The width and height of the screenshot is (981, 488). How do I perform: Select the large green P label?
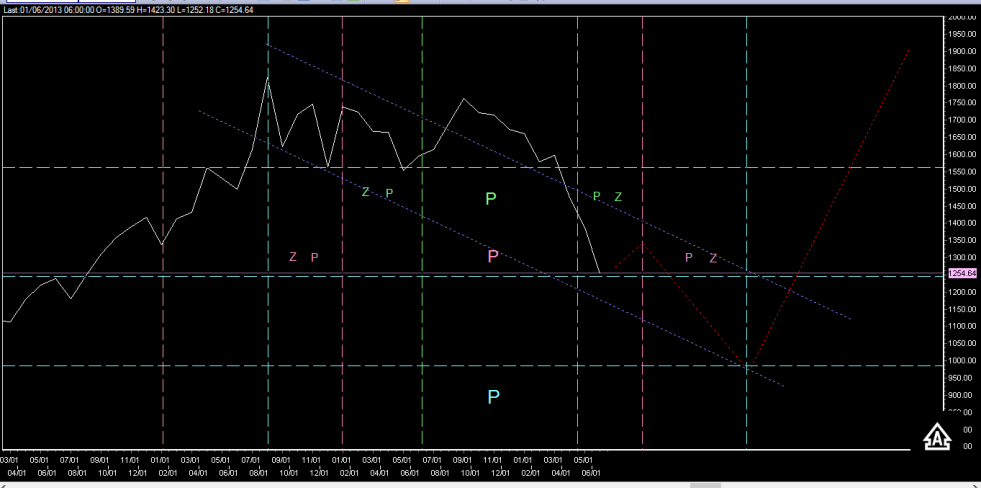[x=491, y=199]
